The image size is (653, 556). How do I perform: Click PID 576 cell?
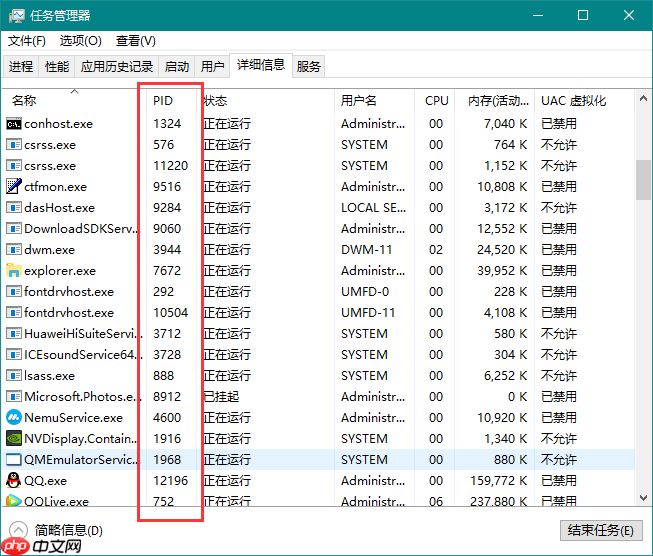tap(163, 145)
